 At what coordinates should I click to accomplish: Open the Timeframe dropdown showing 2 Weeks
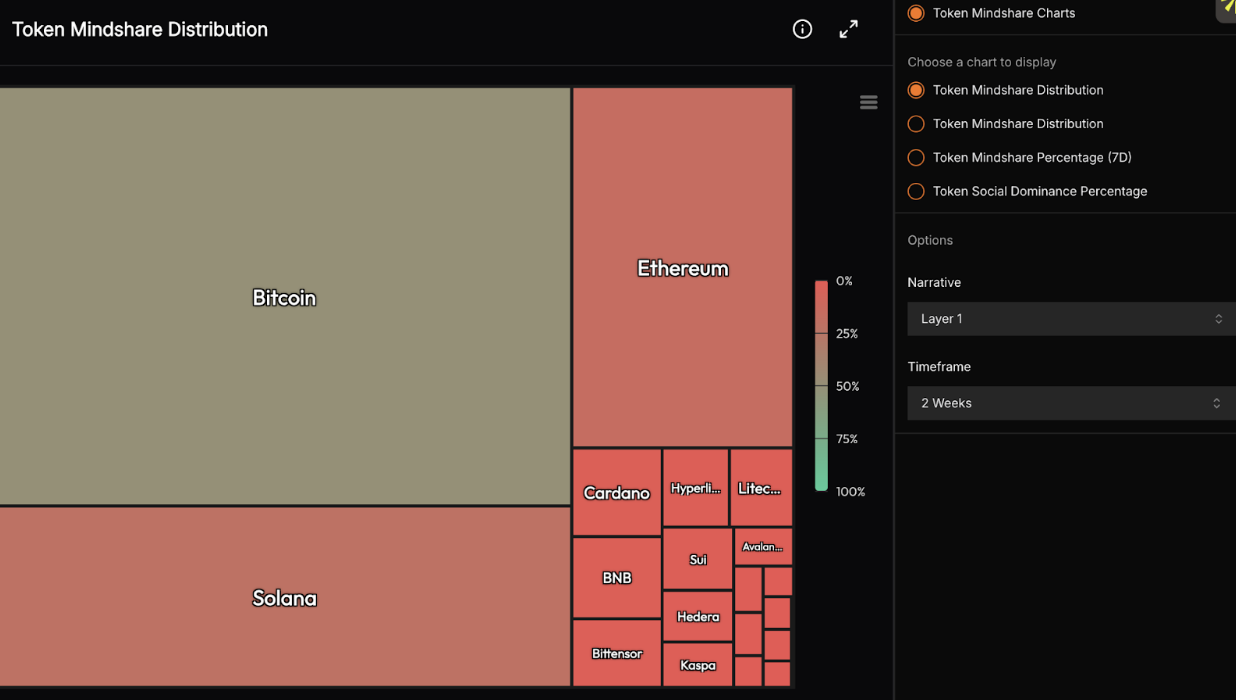coord(1070,403)
